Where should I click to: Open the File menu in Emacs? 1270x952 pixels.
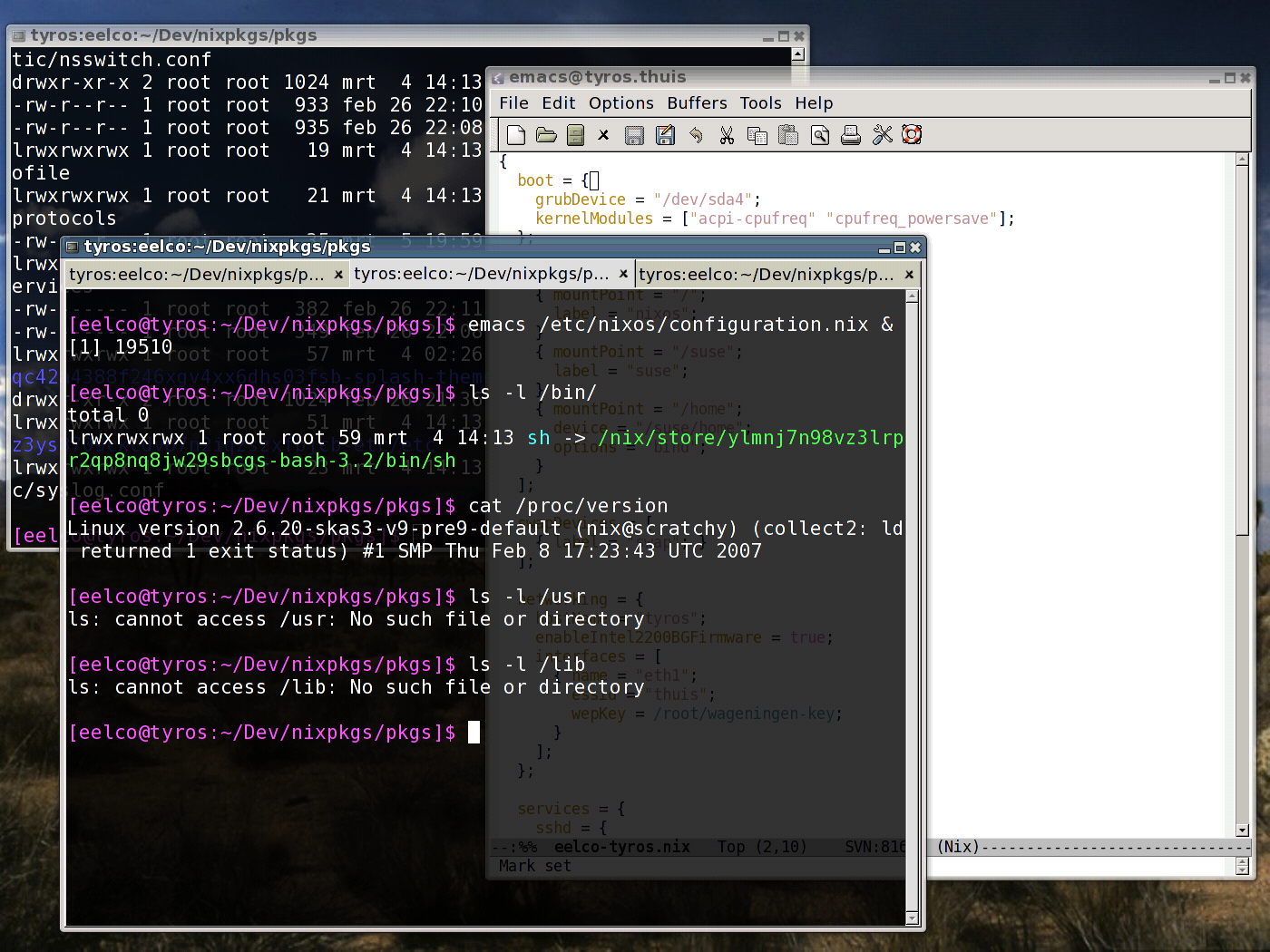coord(513,103)
